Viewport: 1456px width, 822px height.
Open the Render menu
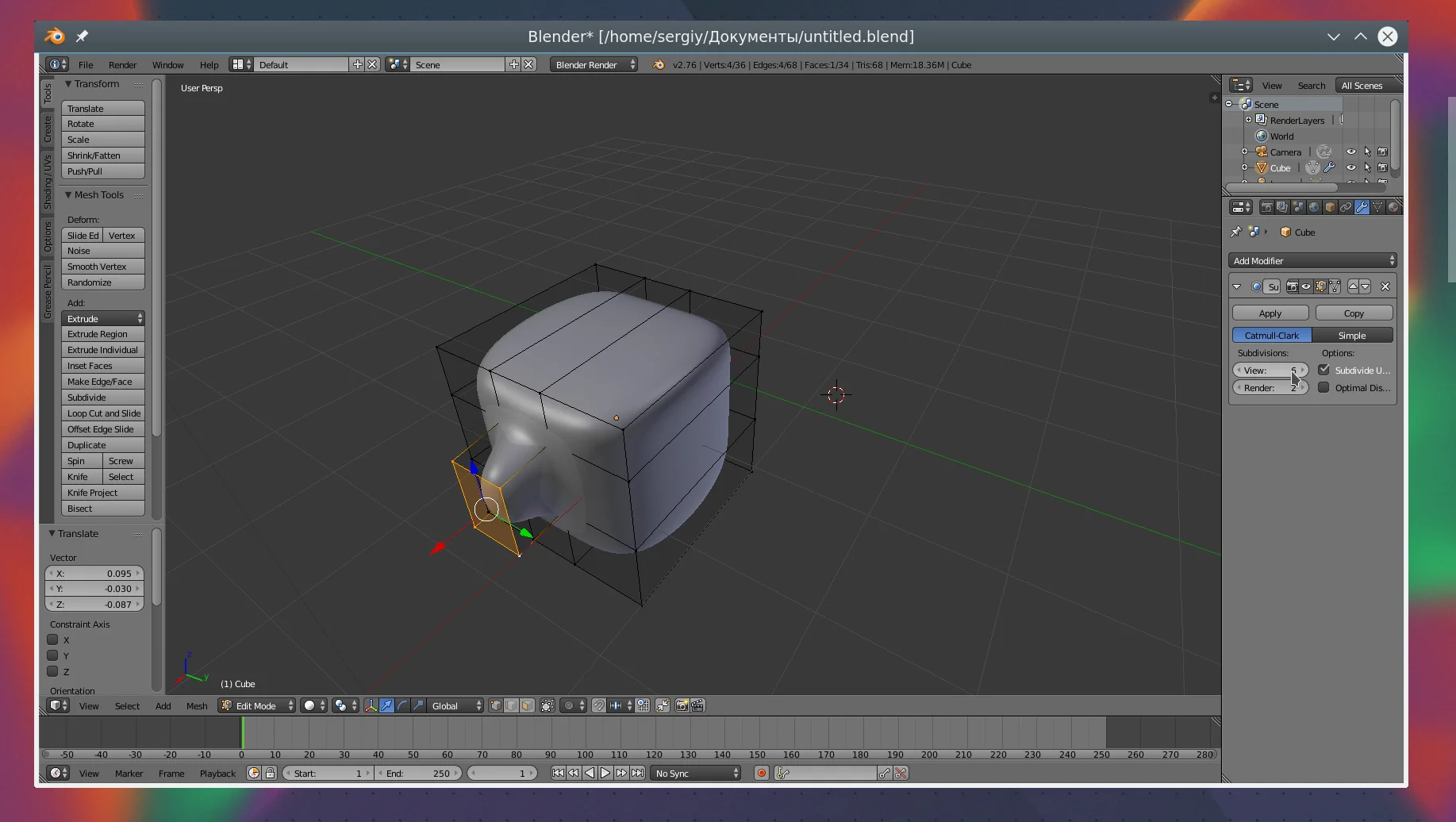click(122, 65)
